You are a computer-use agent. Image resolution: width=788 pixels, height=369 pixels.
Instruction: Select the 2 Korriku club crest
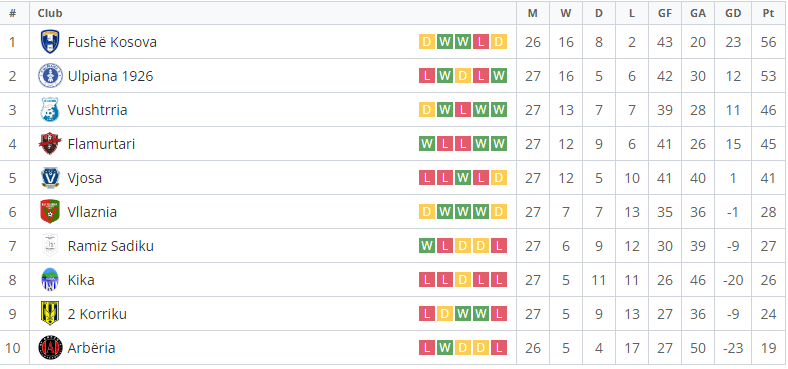tap(50, 314)
